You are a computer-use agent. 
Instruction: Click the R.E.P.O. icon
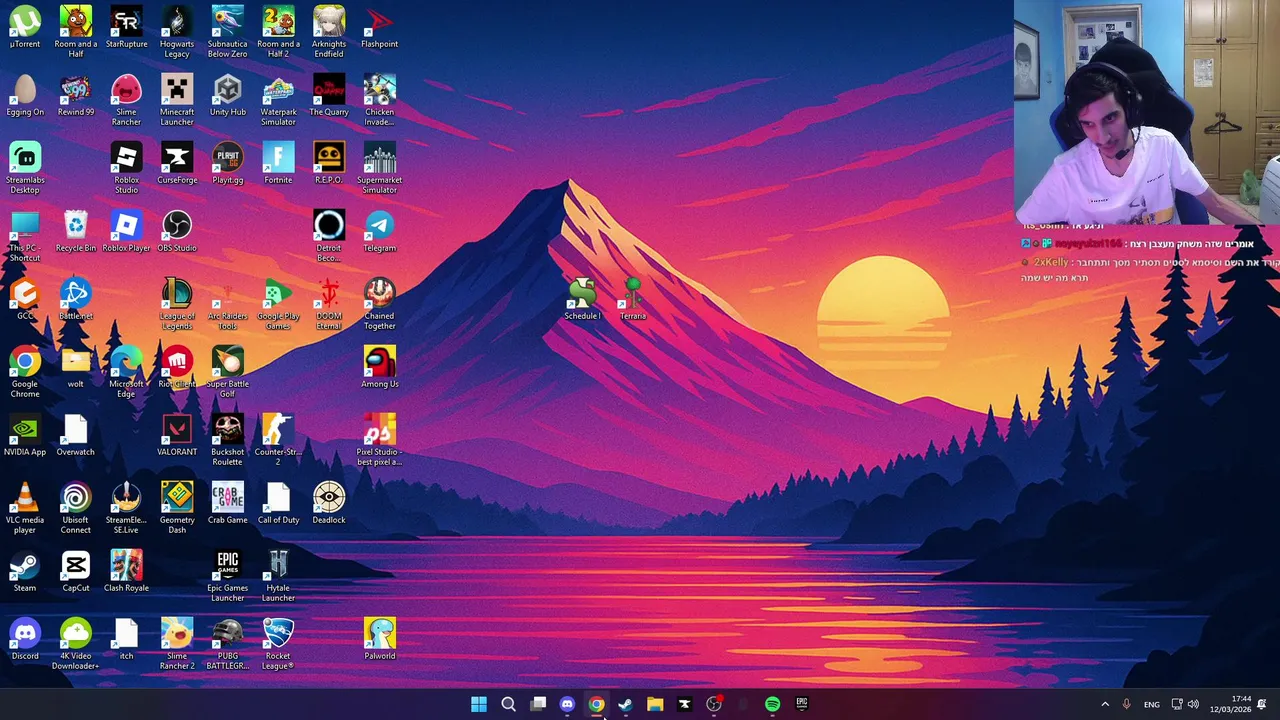tap(329, 163)
